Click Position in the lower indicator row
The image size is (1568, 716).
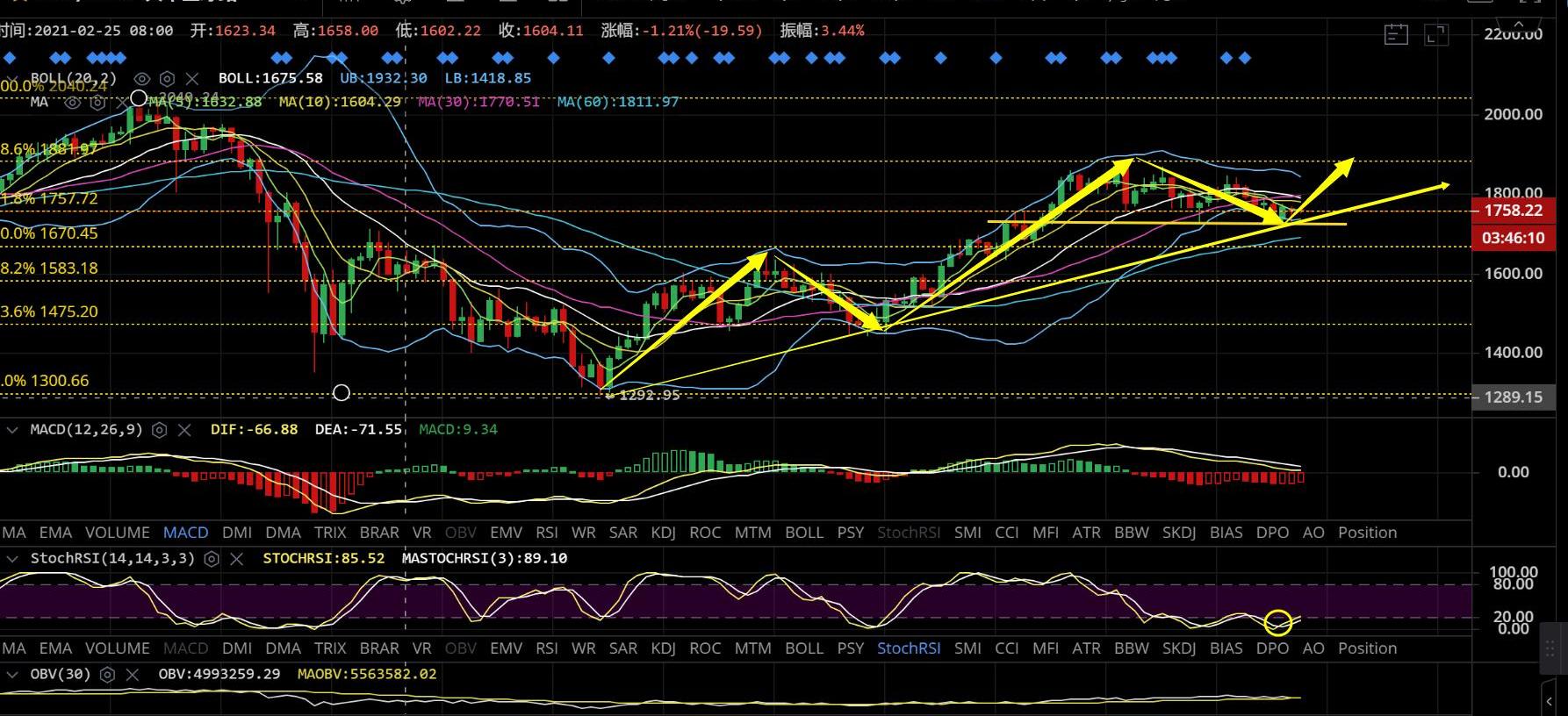[1367, 648]
